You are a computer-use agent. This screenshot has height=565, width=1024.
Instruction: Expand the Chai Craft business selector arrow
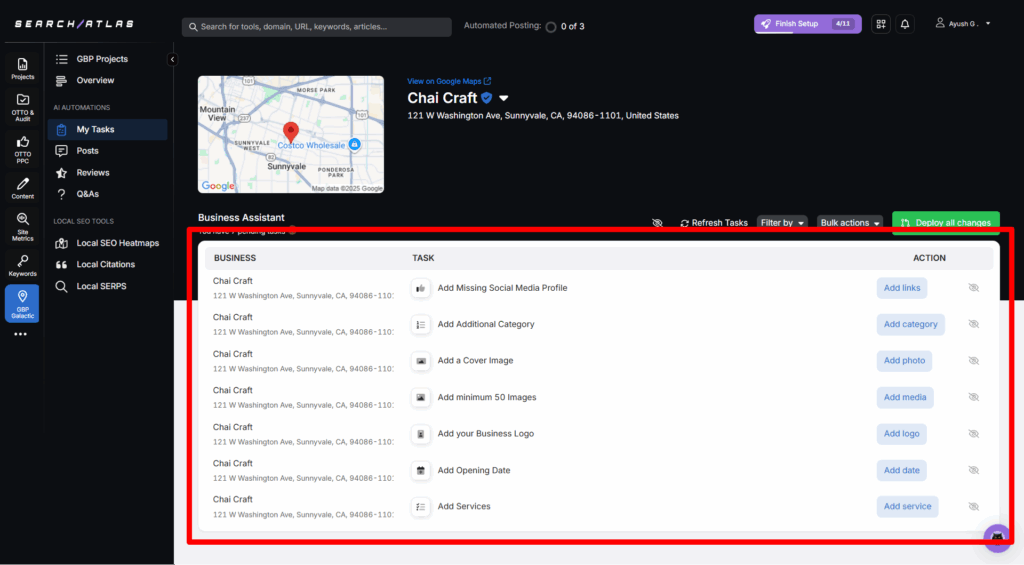pyautogui.click(x=504, y=98)
